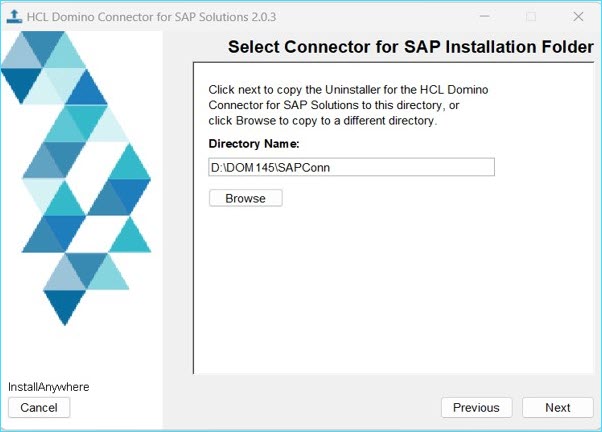Click the 'Click next to copy the Uninstaller' line
Image resolution: width=602 pixels, height=432 pixels.
click(348, 89)
